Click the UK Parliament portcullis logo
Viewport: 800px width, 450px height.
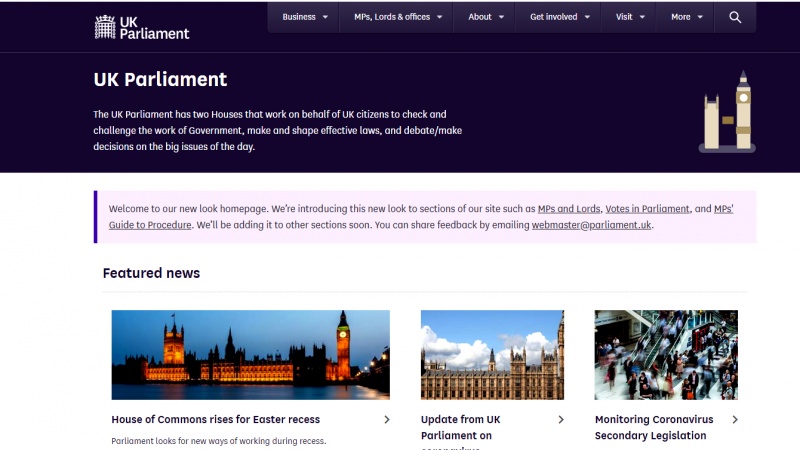[141, 28]
